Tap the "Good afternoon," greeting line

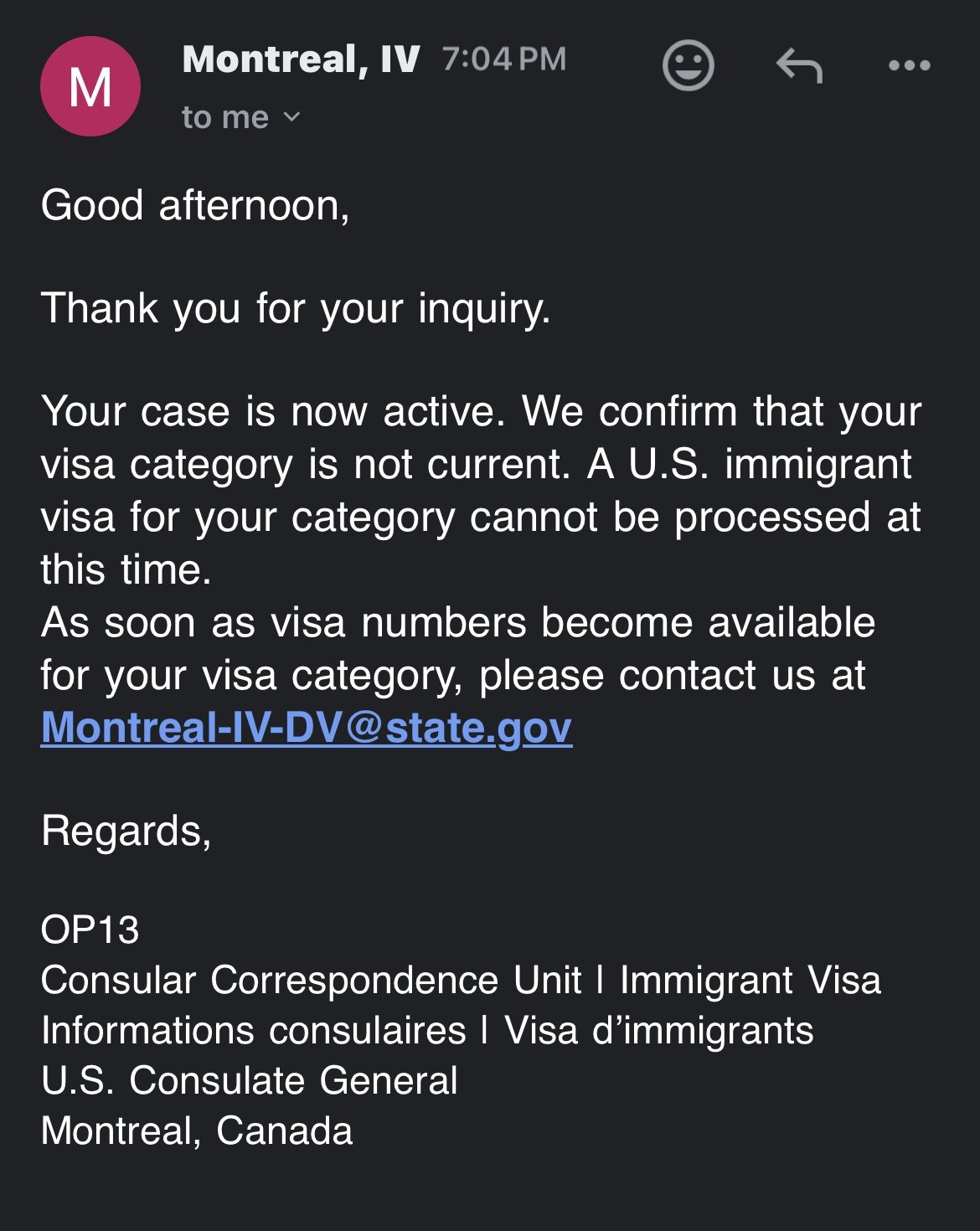pos(195,206)
